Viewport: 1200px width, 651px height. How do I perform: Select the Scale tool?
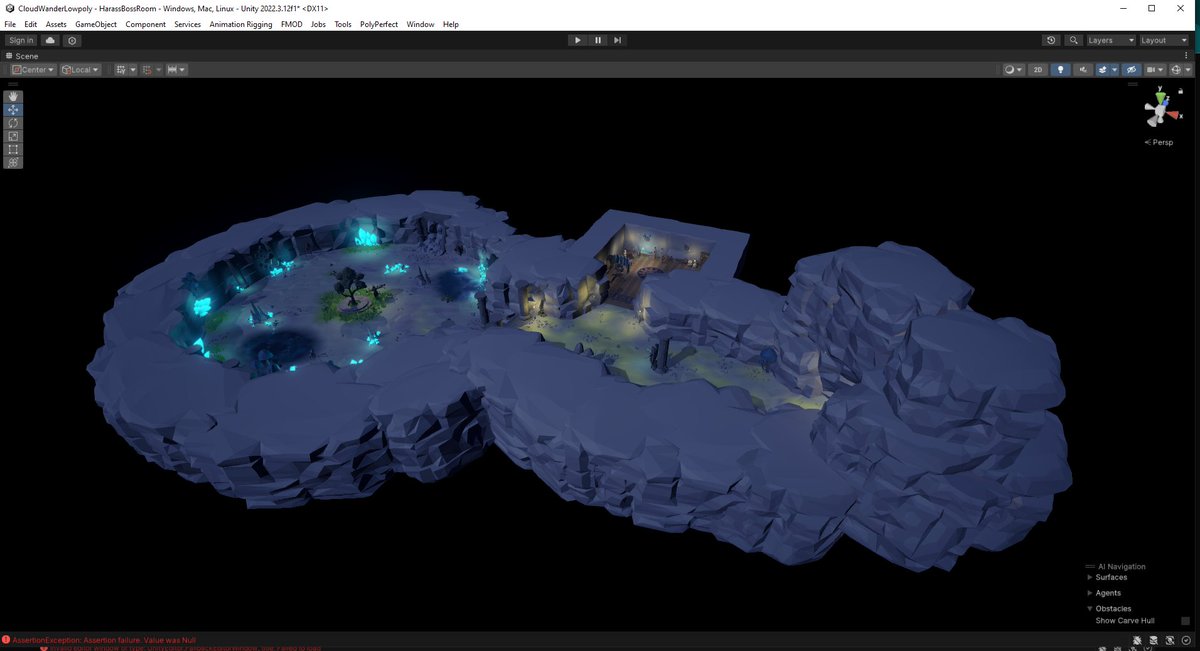[13, 136]
